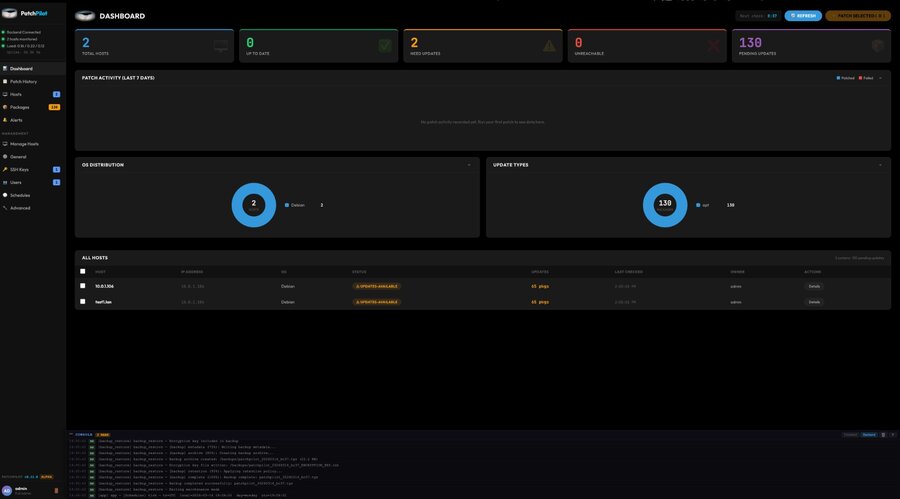The width and height of the screenshot is (900, 499).
Task: Click the logout icon beside admin
Action: coord(56,490)
